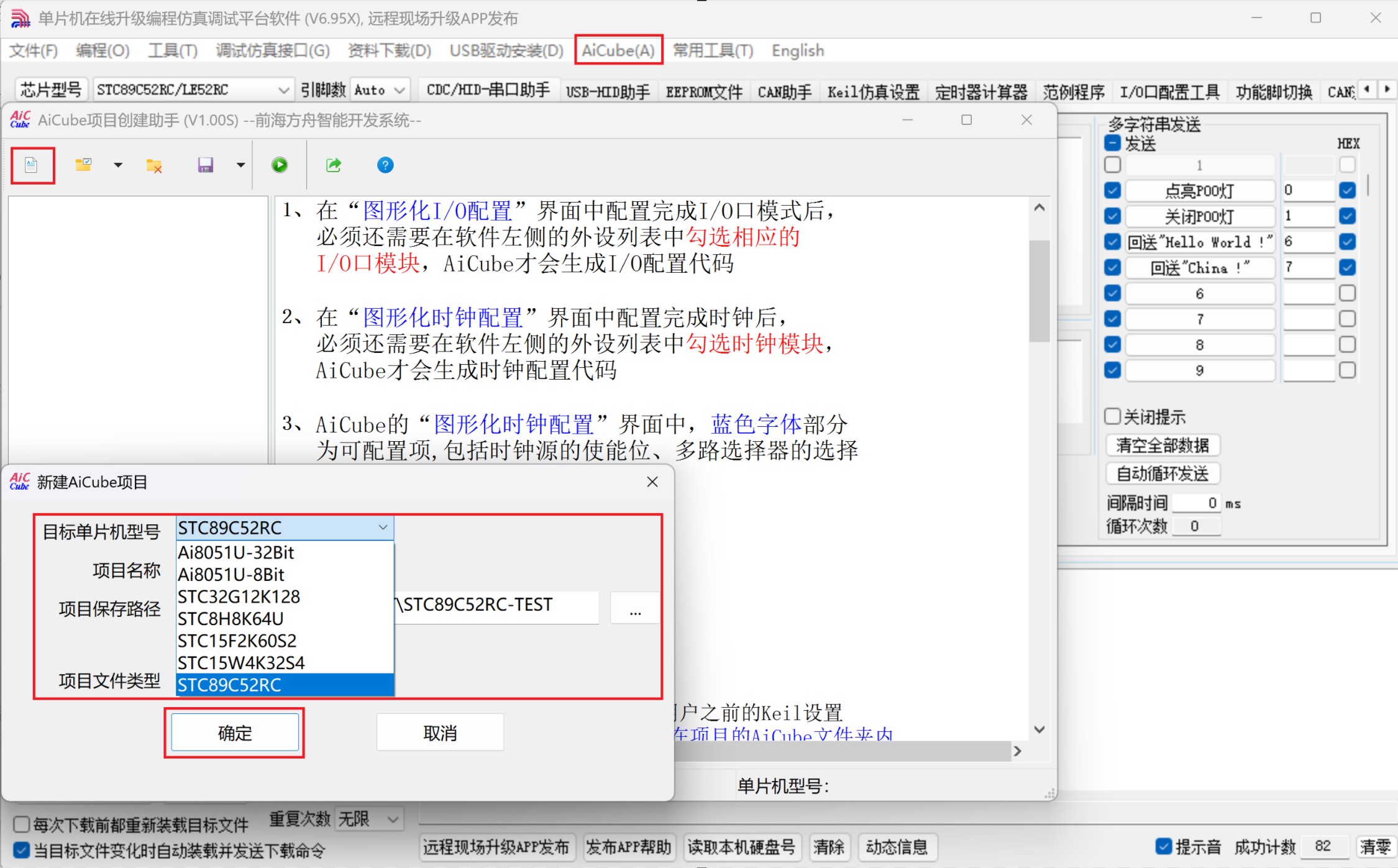Expand the open-folder dropdown arrow
Image resolution: width=1398 pixels, height=868 pixels.
(x=118, y=165)
